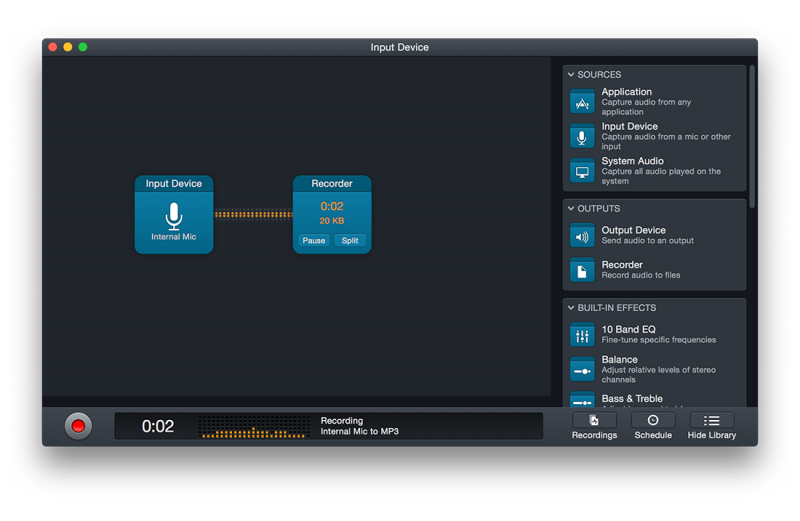Choose the Output Device speaker icon
The width and height of the screenshot is (800, 521).
(582, 236)
